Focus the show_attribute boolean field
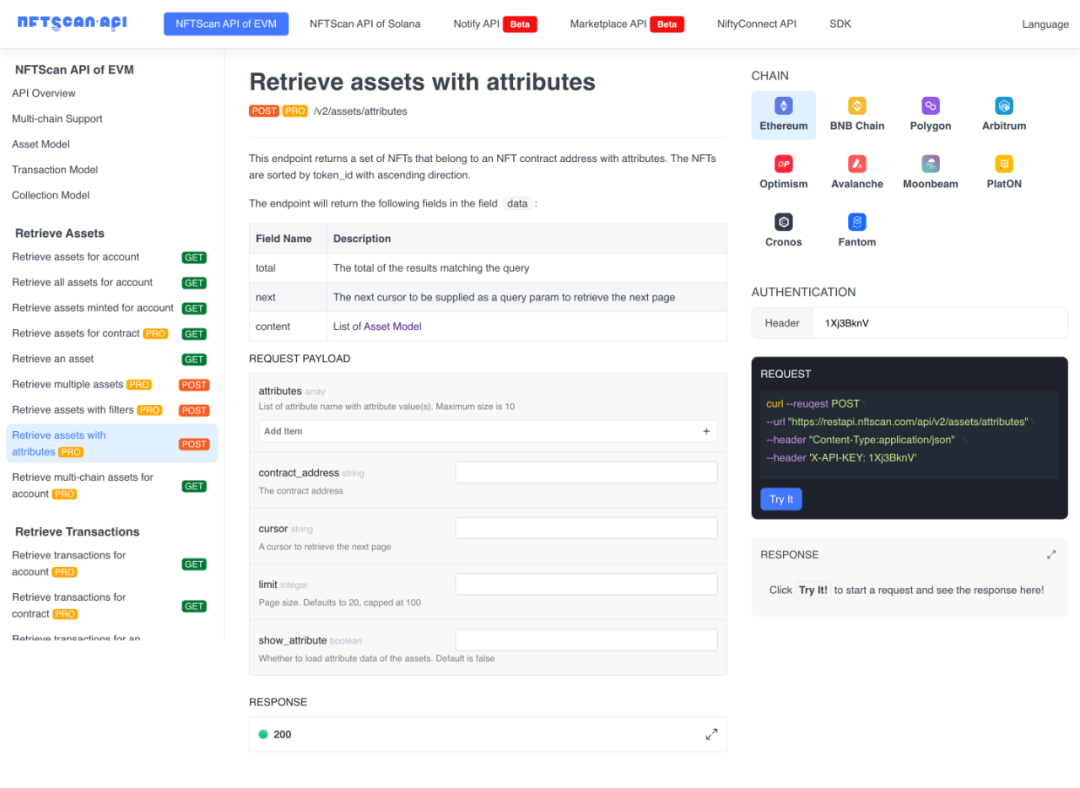1080x788 pixels. point(586,640)
